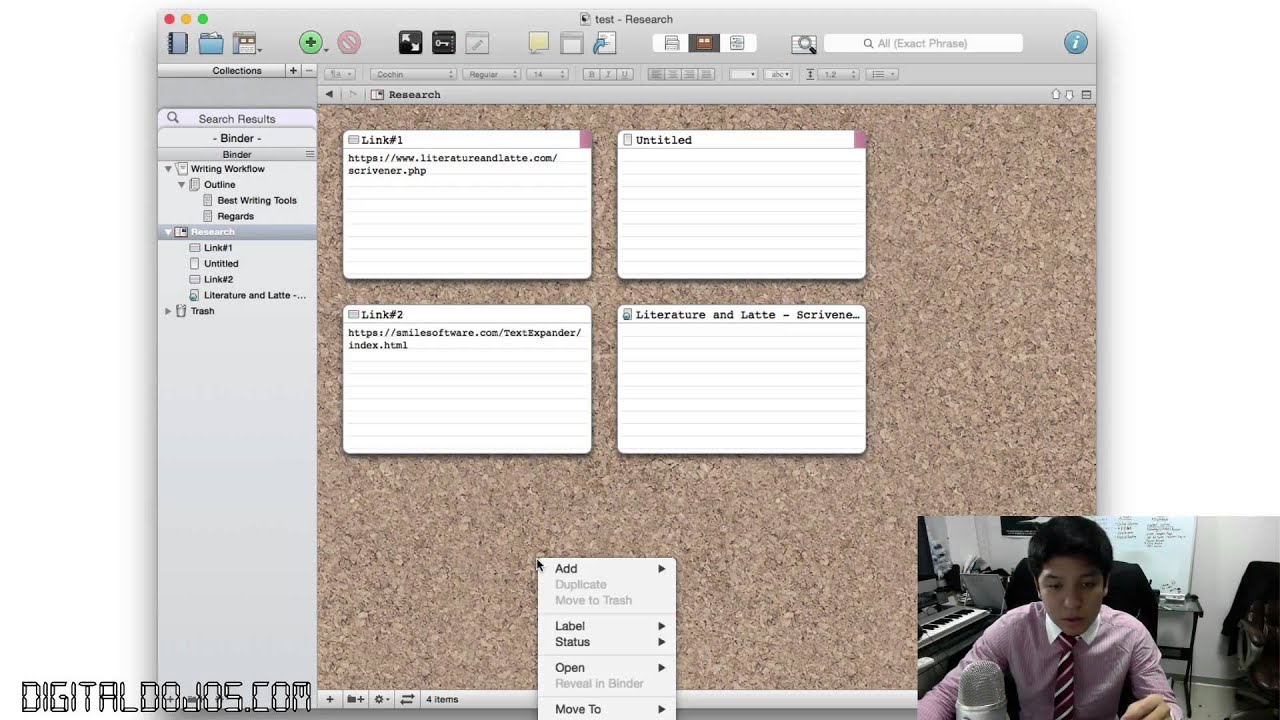Viewport: 1280px width, 720px height.
Task: Open the Search Results collection tab
Action: click(x=237, y=118)
